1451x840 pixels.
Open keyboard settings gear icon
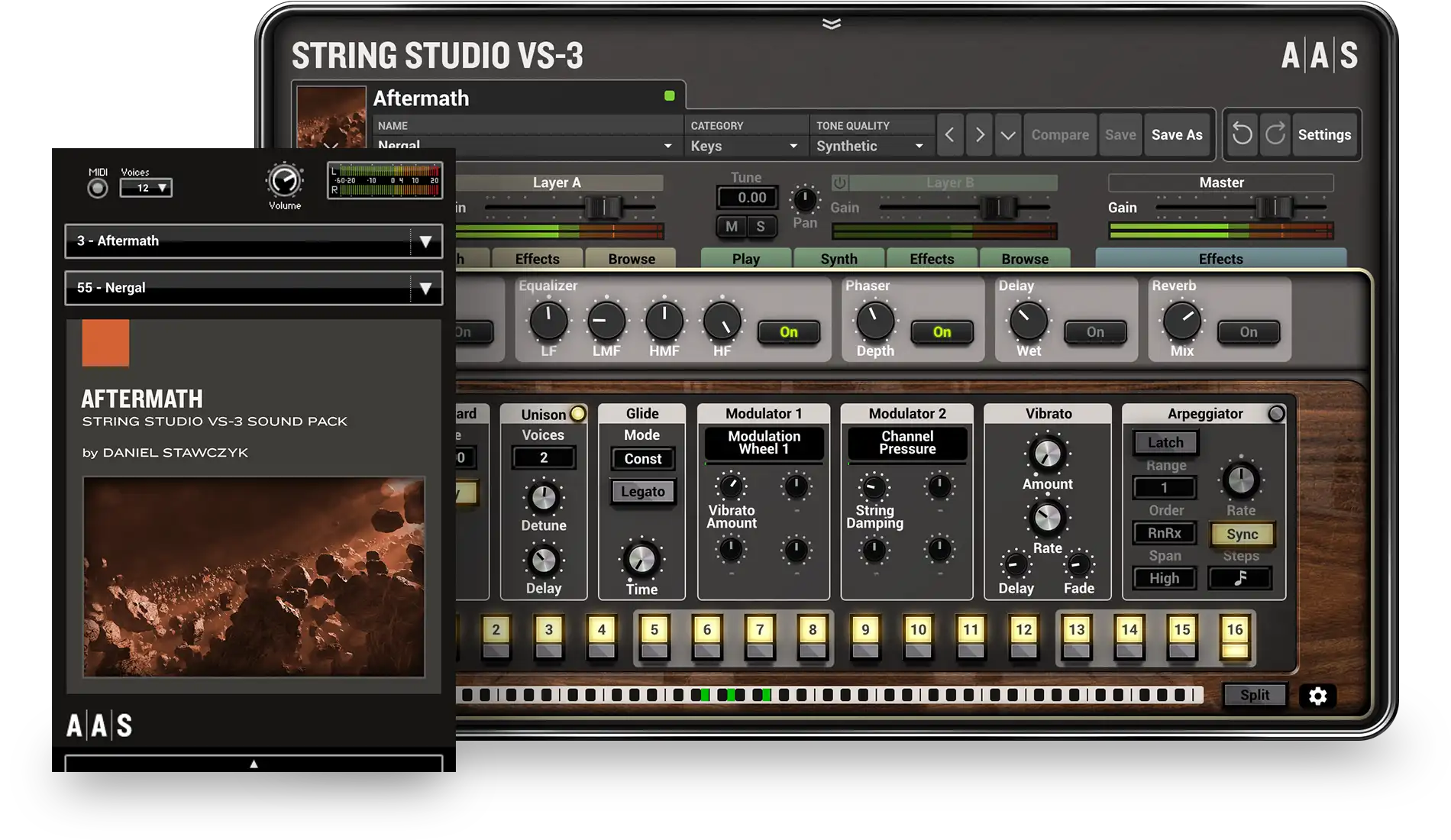(x=1317, y=696)
